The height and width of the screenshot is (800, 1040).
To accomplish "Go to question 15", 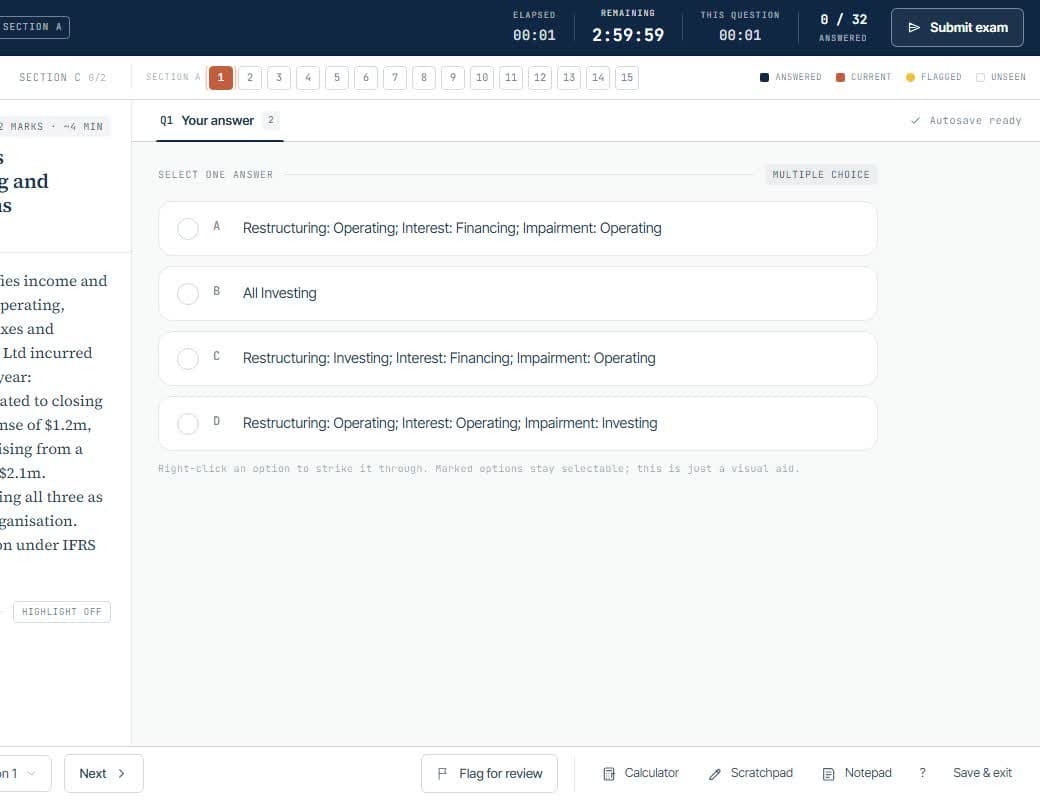I will (x=627, y=78).
